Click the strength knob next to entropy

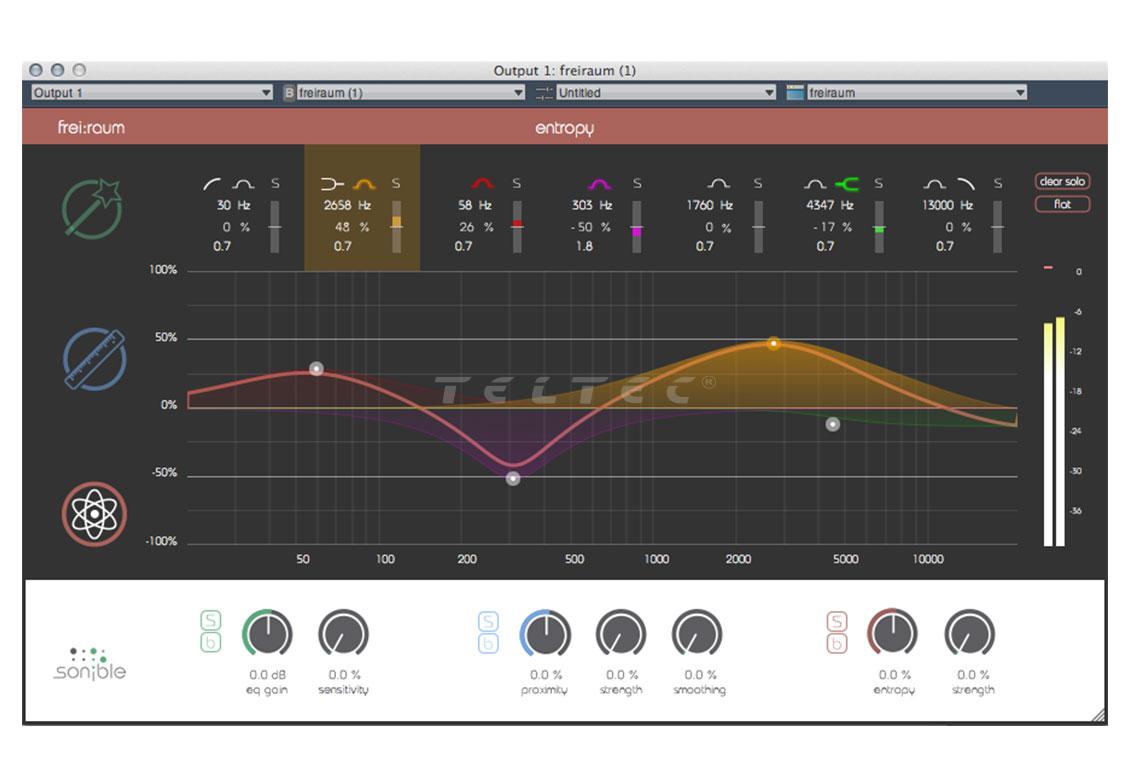pyautogui.click(x=970, y=634)
